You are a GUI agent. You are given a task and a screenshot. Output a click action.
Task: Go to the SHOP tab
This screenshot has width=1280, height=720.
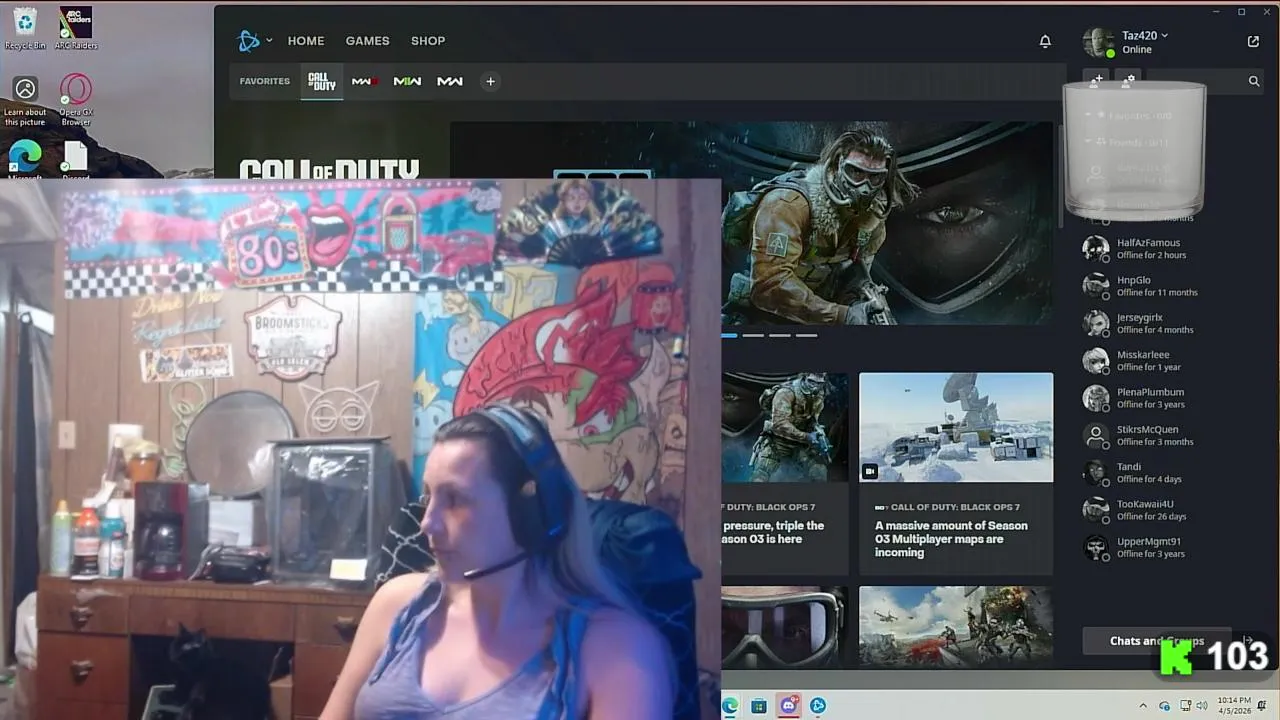click(428, 41)
